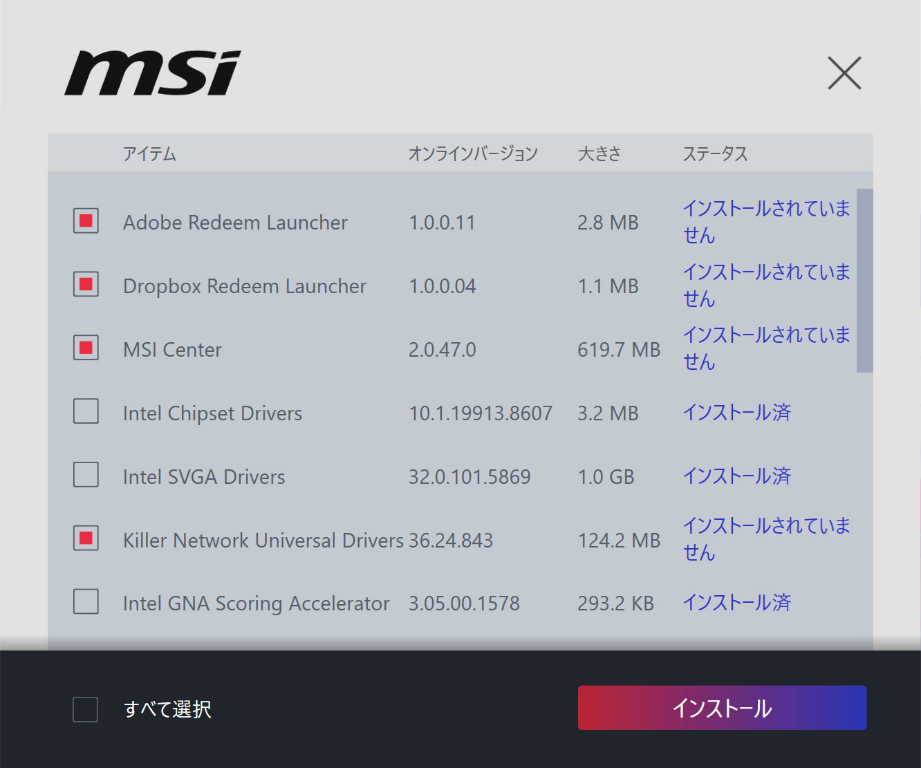Click Intel Chipset Drivers インストール済 status
Image resolution: width=921 pixels, height=768 pixels.
click(x=737, y=412)
